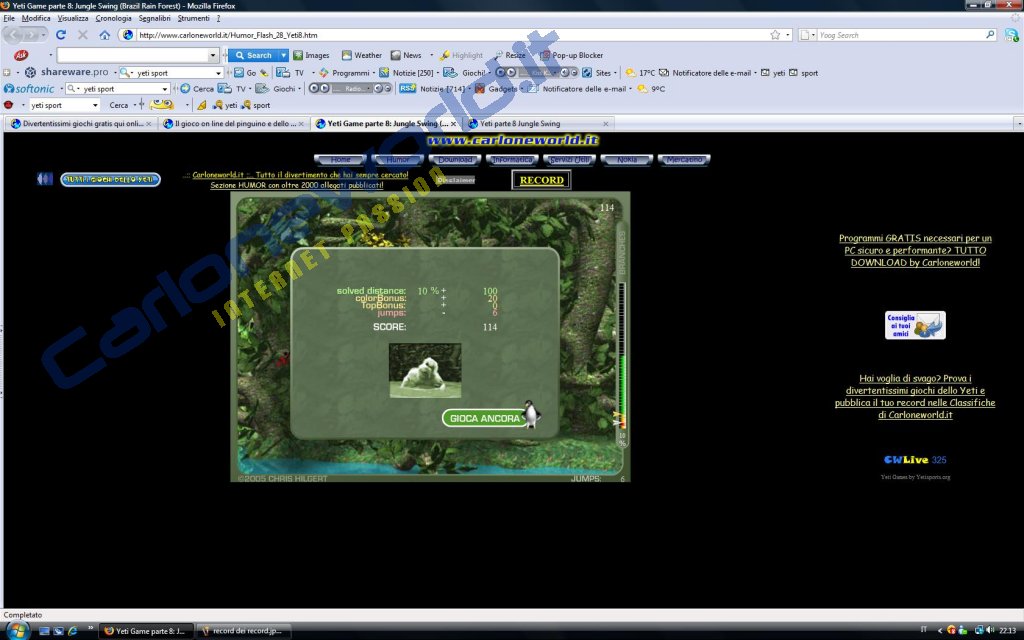Open the Visualizza menu

pos(72,18)
